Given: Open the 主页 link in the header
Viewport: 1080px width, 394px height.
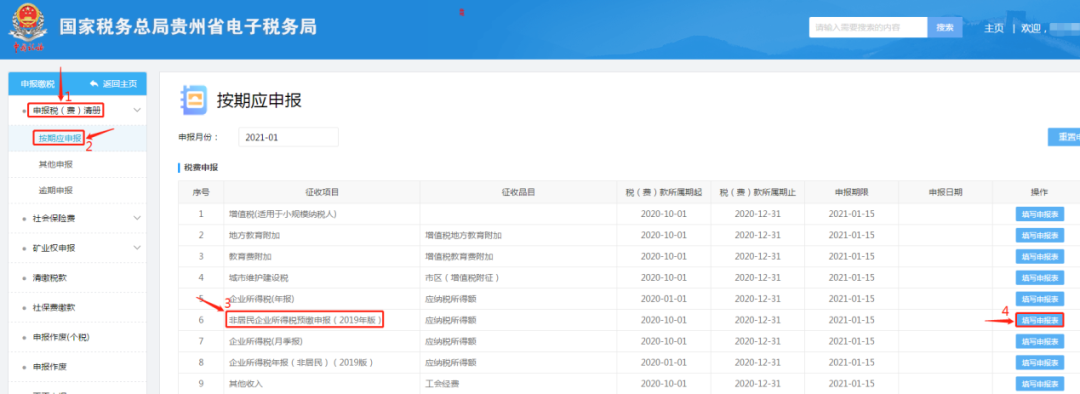Looking at the screenshot, I should point(993,28).
